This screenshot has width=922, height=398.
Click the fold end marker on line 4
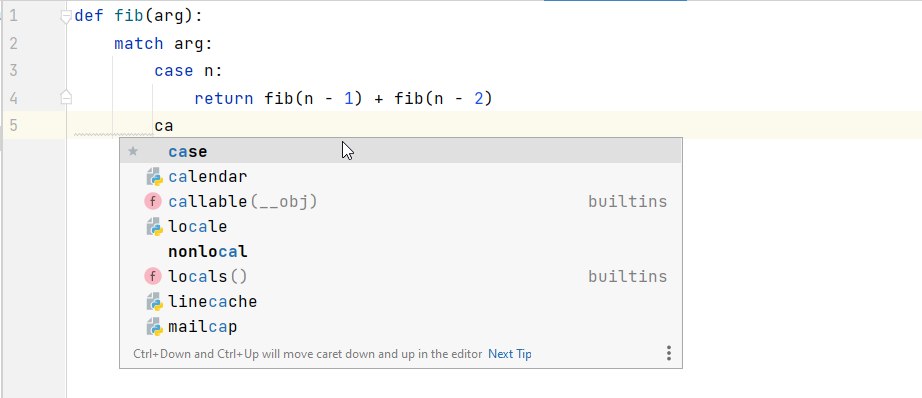[66, 97]
